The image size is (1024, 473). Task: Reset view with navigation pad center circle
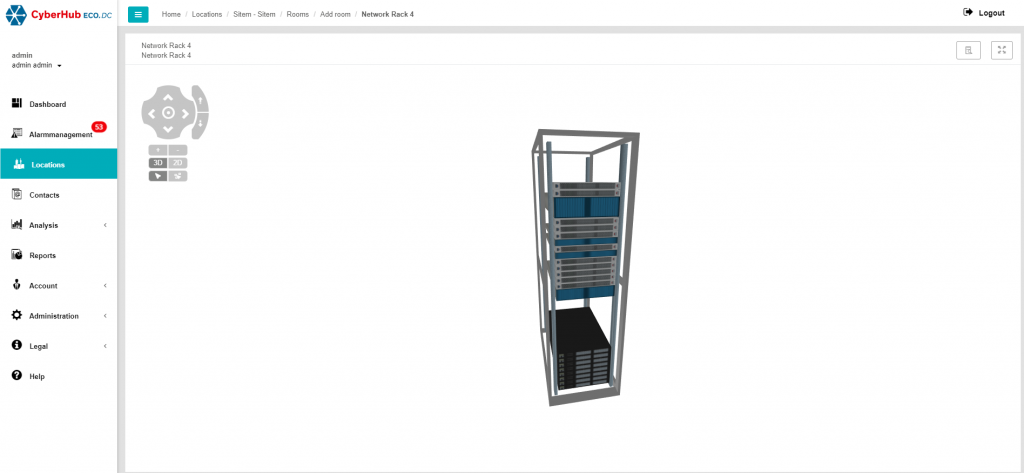pyautogui.click(x=168, y=113)
